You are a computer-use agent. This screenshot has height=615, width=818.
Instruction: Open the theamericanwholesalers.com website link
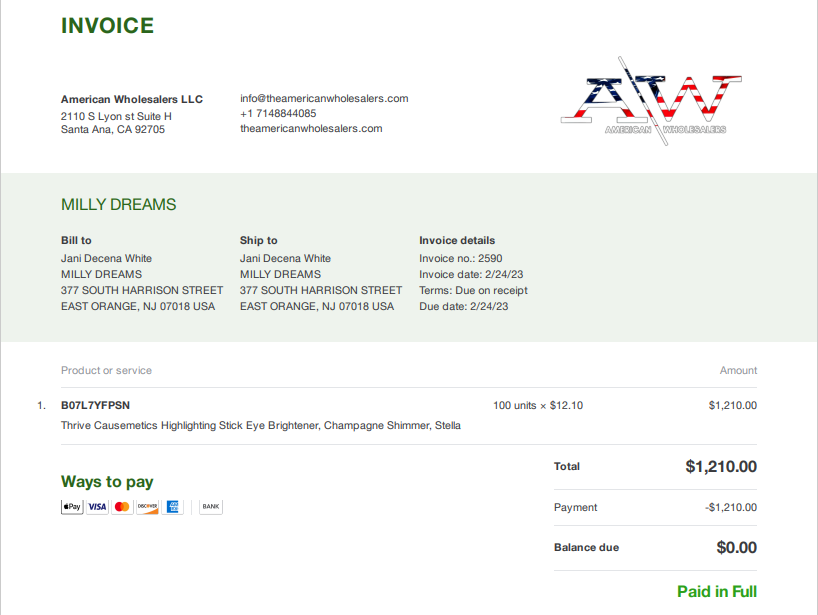[311, 128]
